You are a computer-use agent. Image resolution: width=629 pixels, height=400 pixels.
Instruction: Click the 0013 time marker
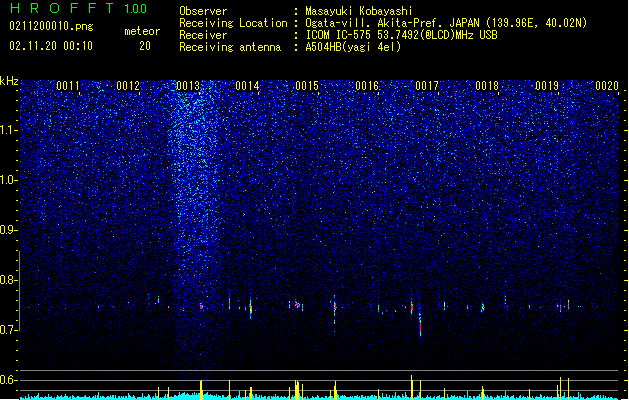tap(188, 86)
